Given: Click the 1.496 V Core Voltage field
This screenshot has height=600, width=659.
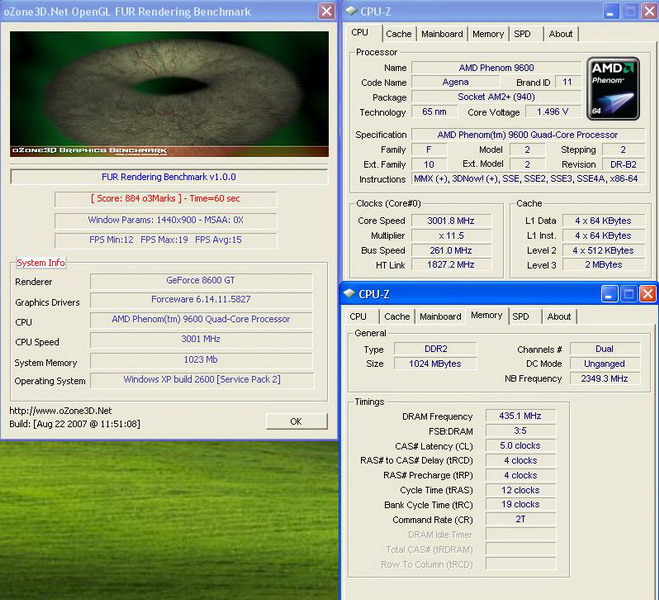Looking at the screenshot, I should click(552, 112).
